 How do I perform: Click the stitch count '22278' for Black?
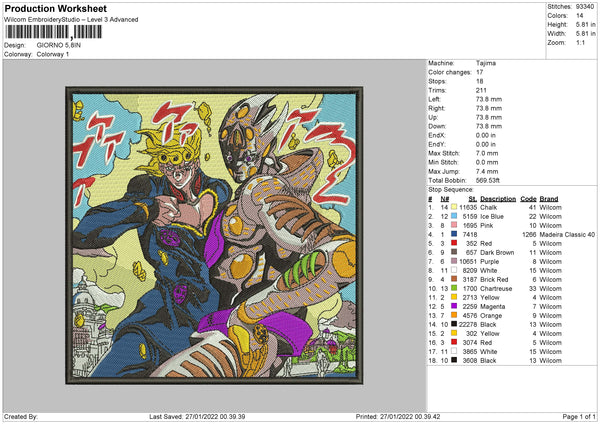point(468,325)
